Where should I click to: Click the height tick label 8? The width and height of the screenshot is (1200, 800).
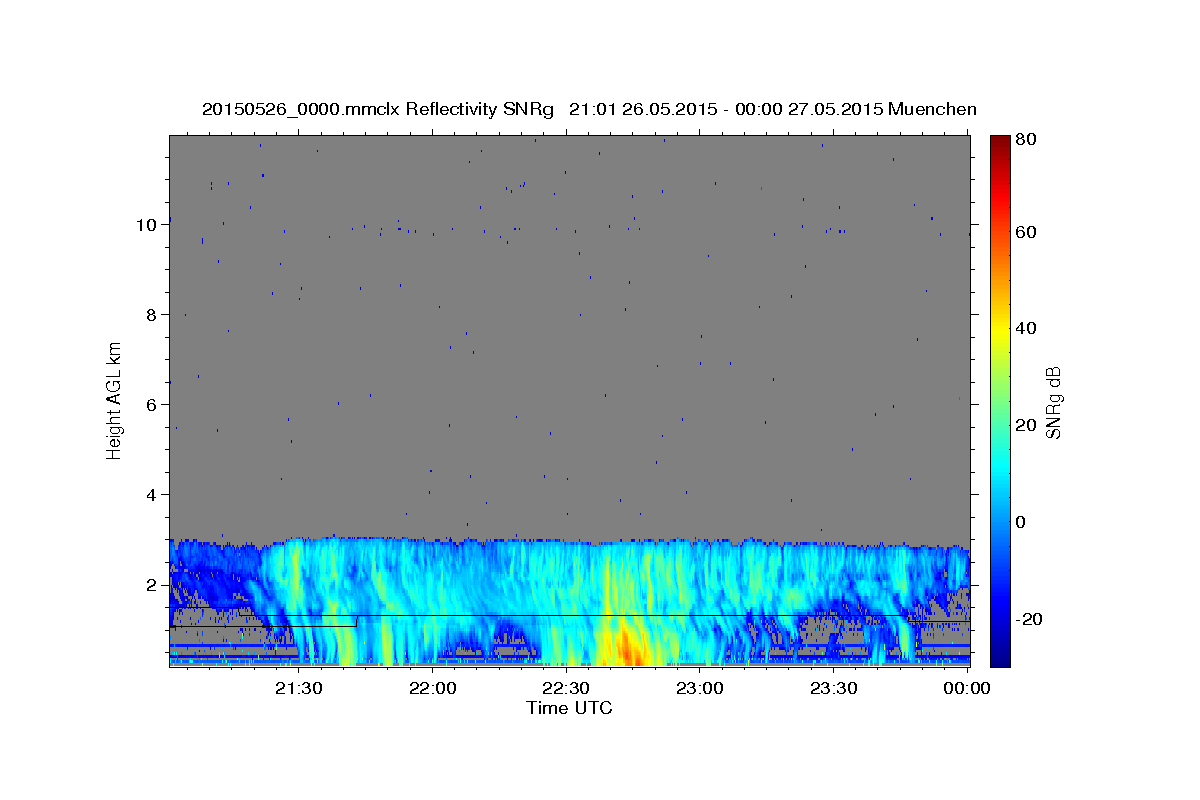(x=152, y=314)
